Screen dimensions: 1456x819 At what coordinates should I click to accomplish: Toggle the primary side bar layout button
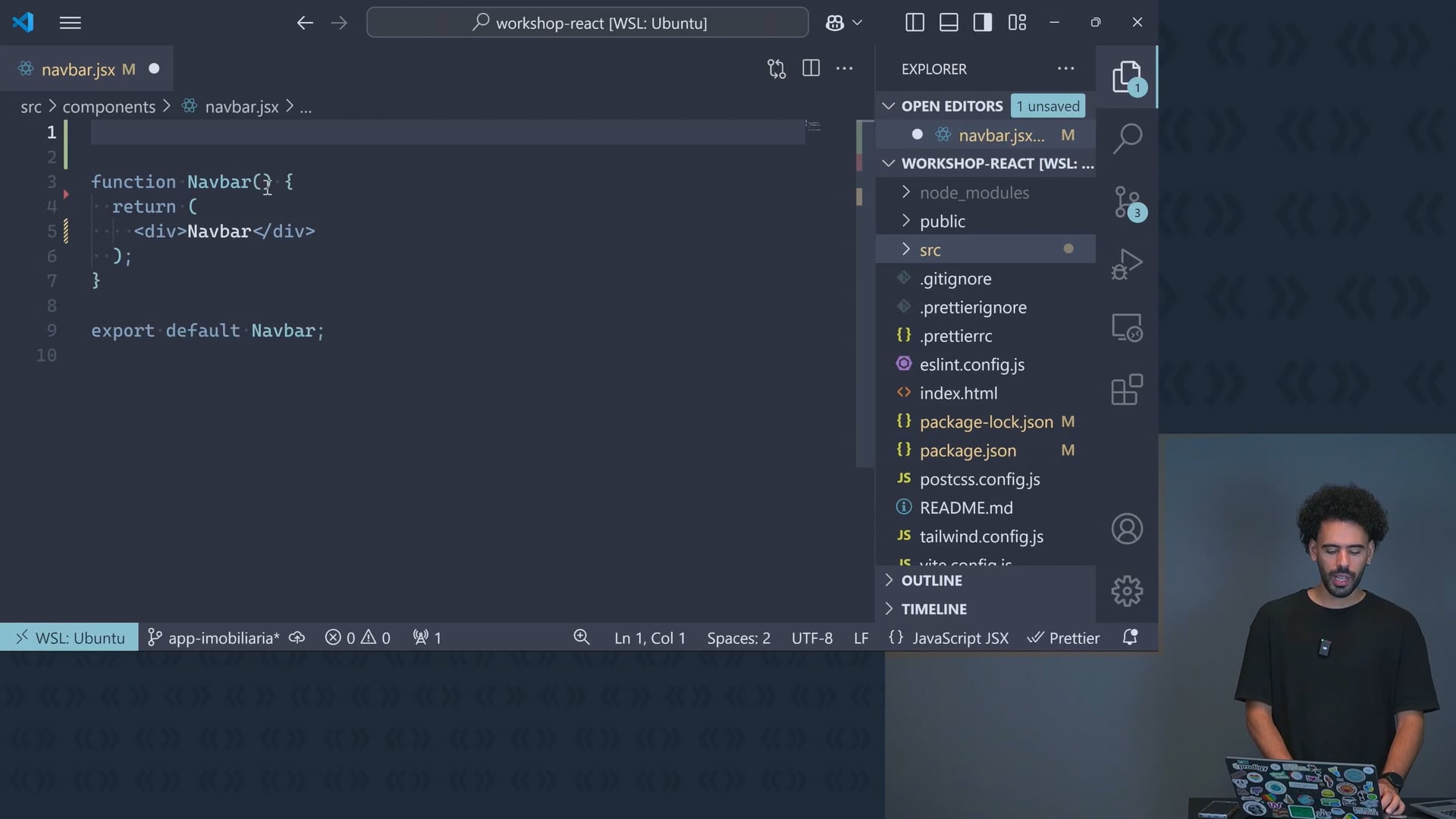tap(915, 23)
